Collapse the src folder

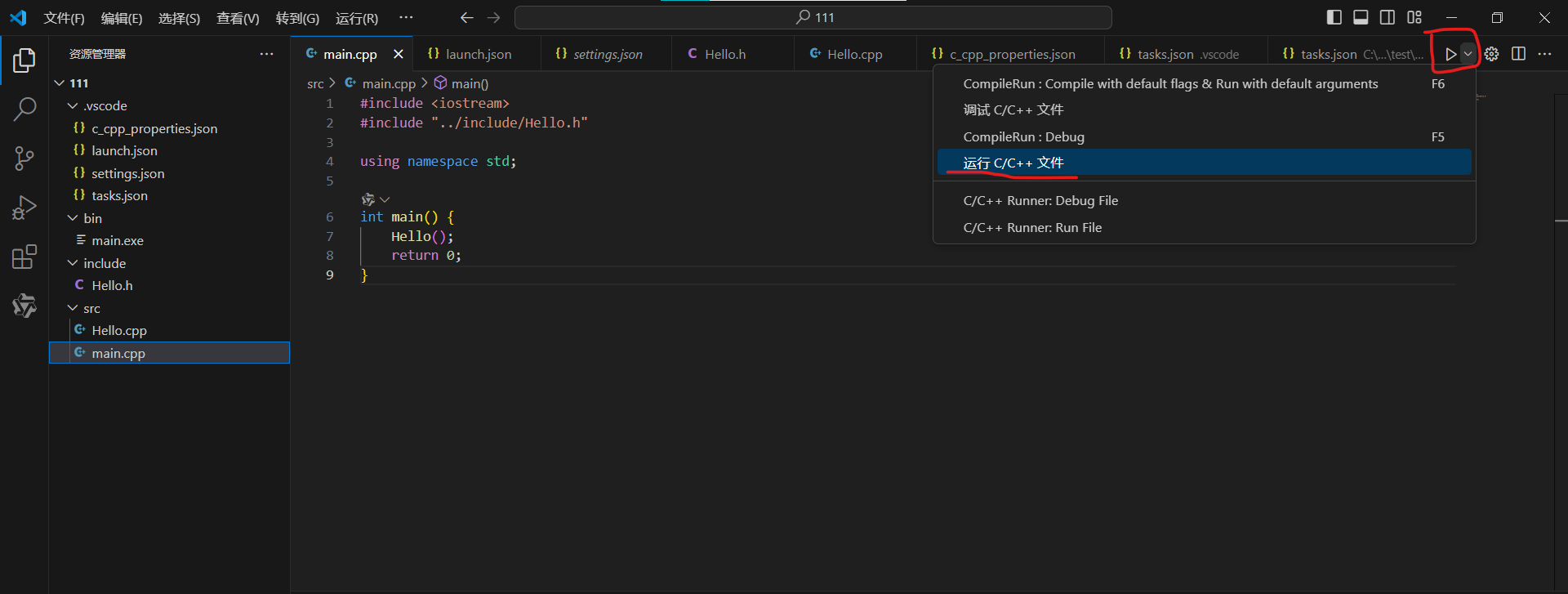tap(73, 308)
